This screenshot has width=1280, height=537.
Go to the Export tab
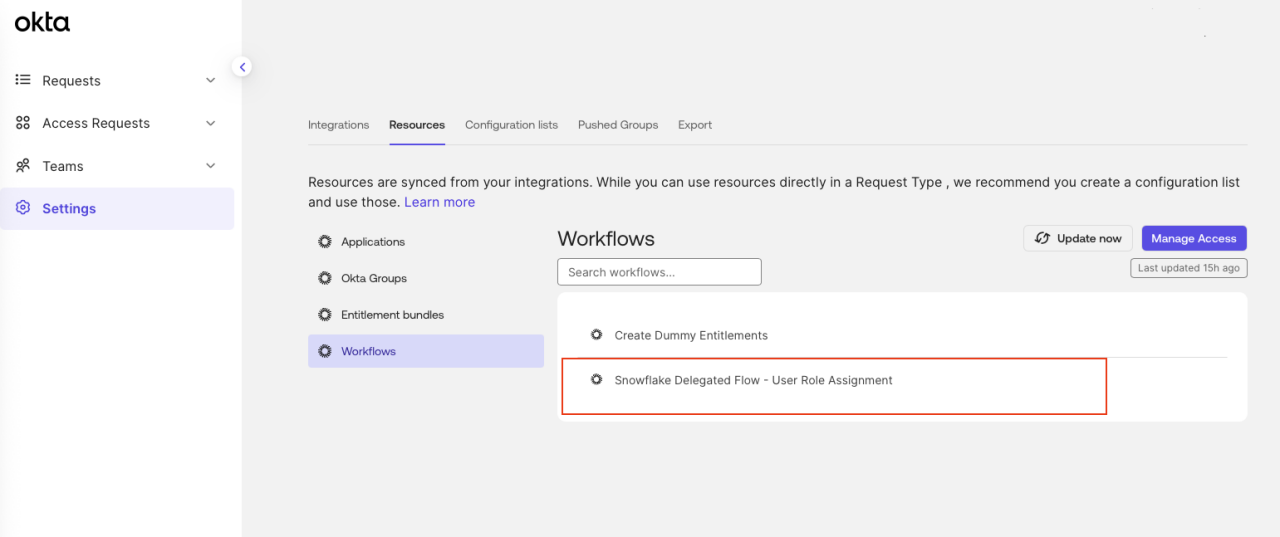coord(695,125)
